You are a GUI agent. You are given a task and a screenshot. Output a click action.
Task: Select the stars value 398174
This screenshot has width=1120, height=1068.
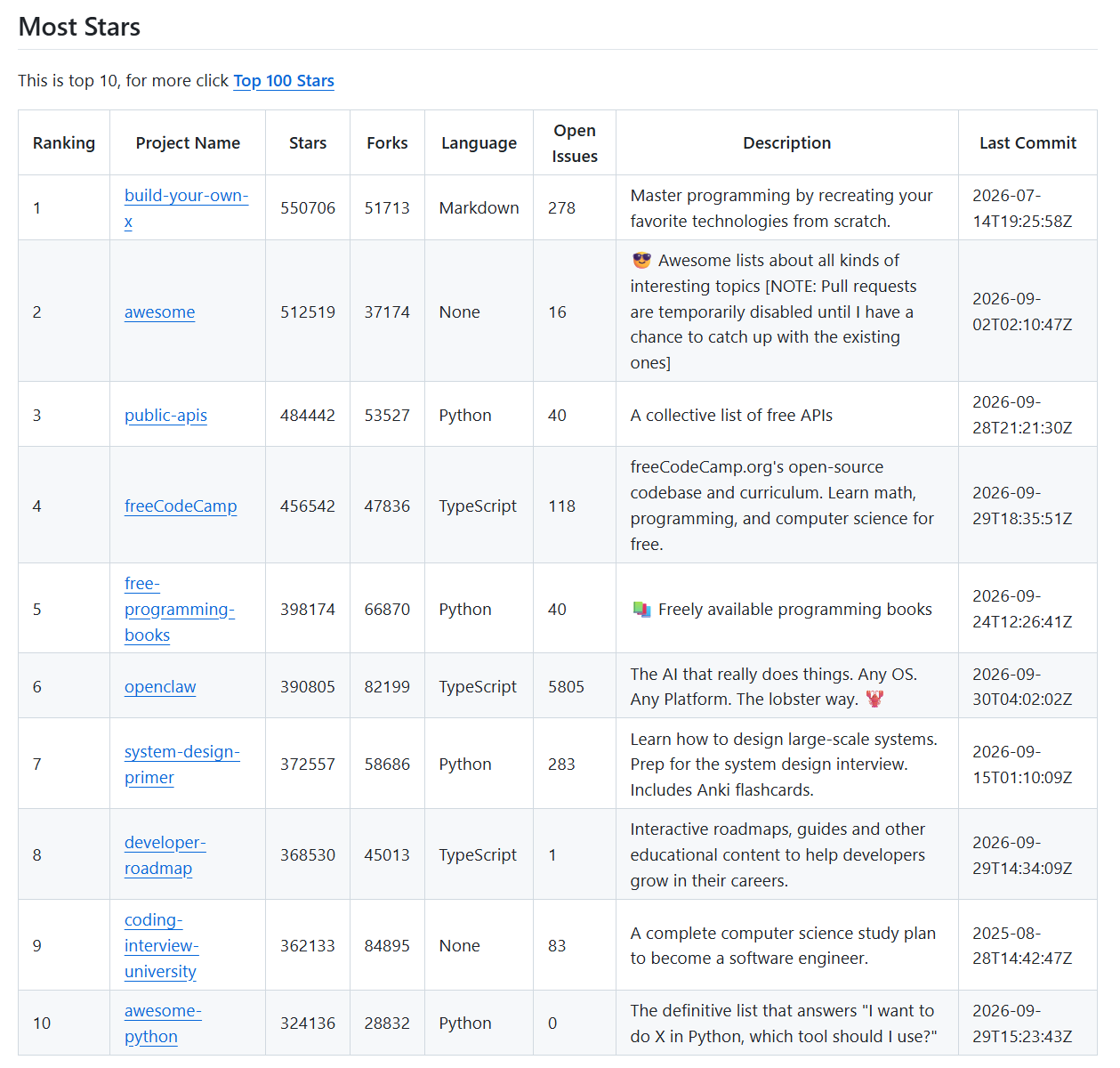pyautogui.click(x=308, y=610)
